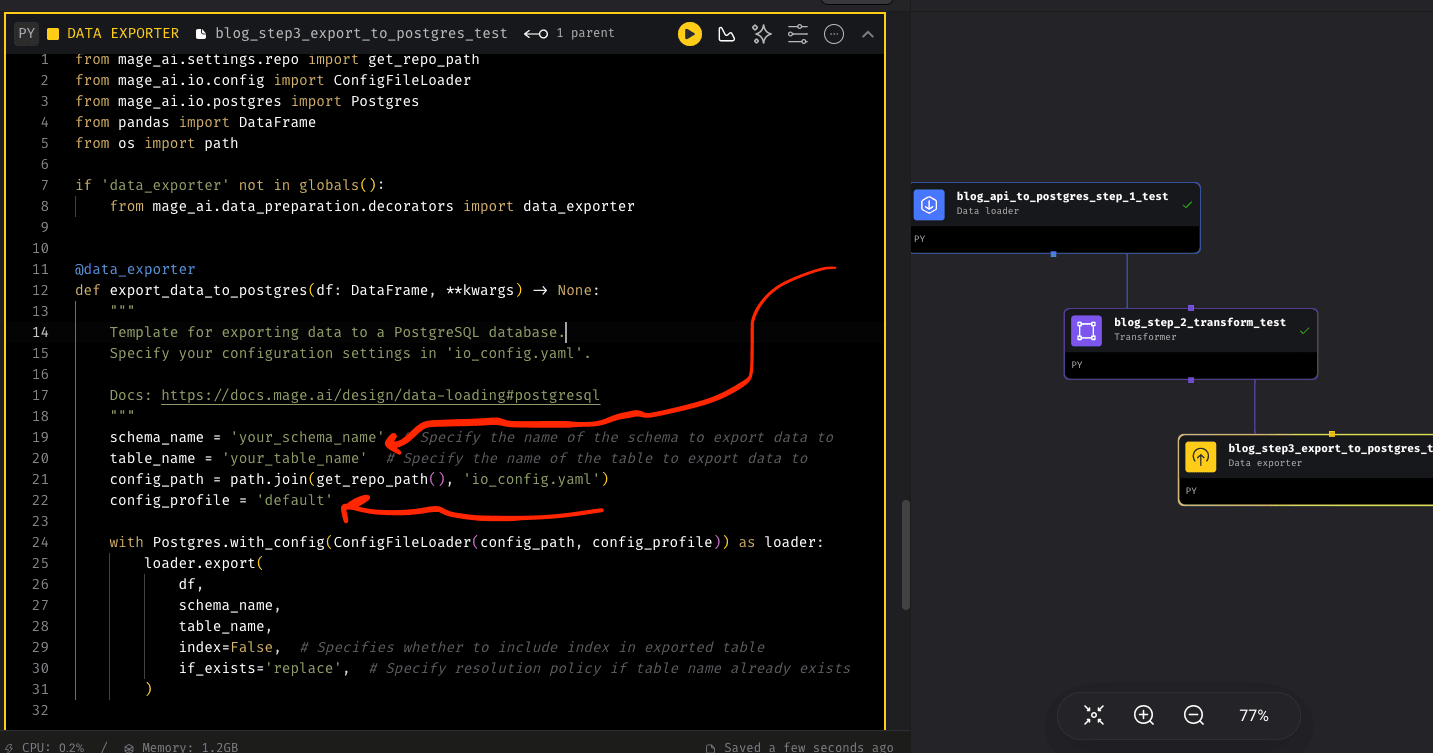This screenshot has width=1433, height=753.
Task: Click the data loader node output port
Action: (1054, 254)
